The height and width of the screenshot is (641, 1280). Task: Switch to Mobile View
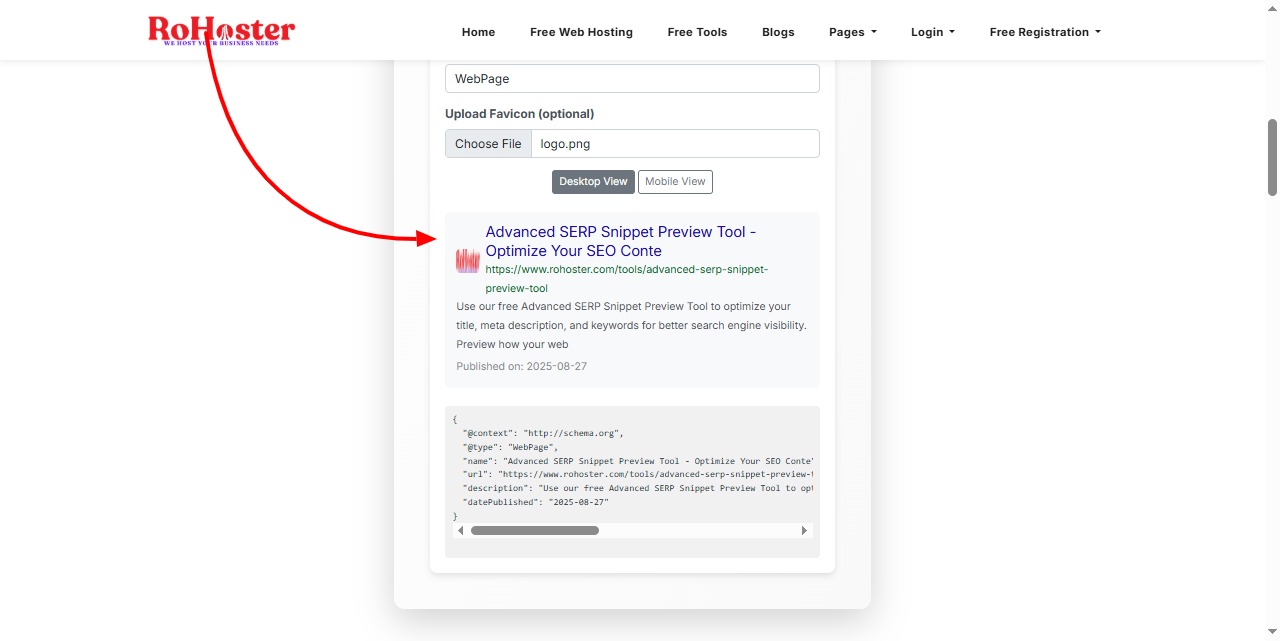[x=675, y=182]
